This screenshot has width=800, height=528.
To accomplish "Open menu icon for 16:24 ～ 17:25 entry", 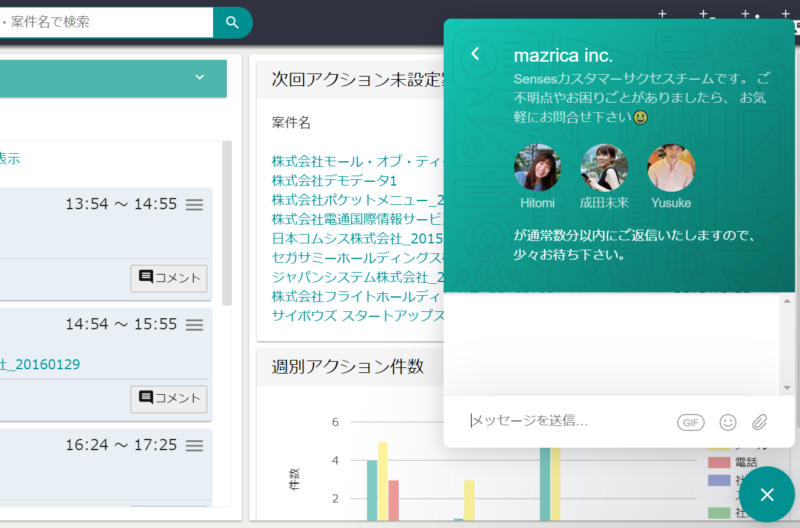I will point(194,445).
